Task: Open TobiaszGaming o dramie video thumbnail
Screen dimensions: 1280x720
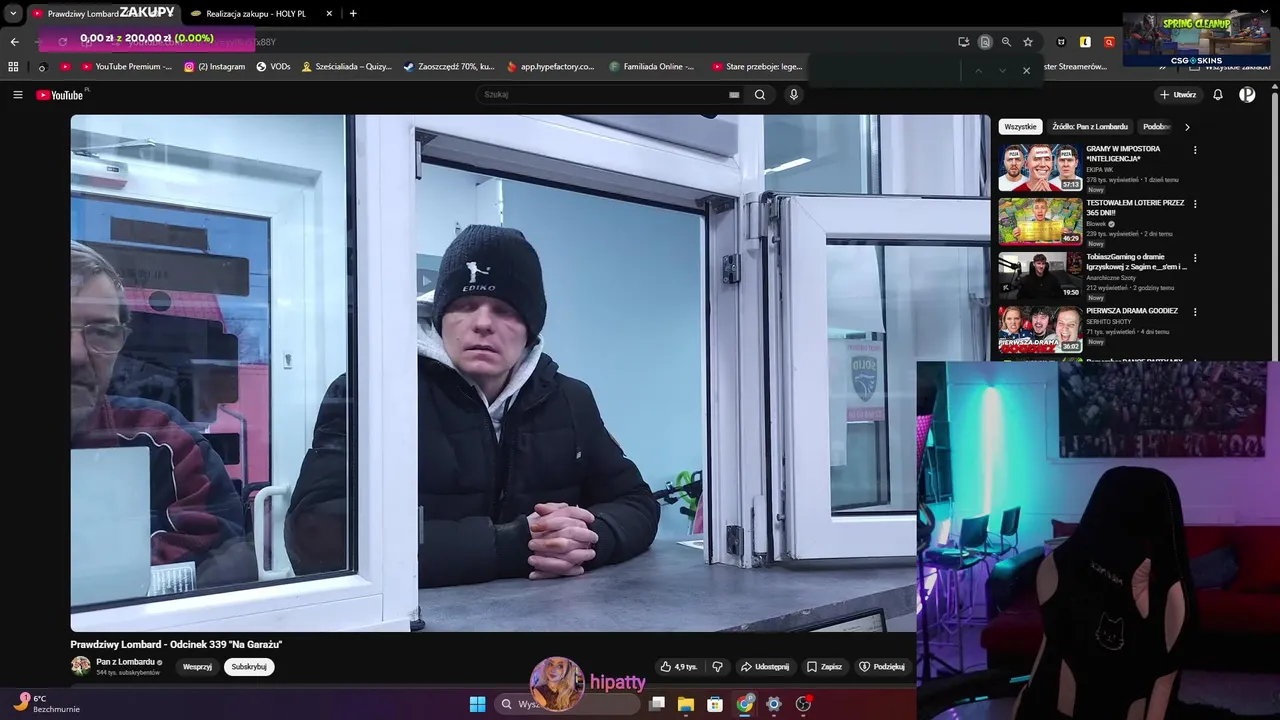Action: coord(1040,276)
